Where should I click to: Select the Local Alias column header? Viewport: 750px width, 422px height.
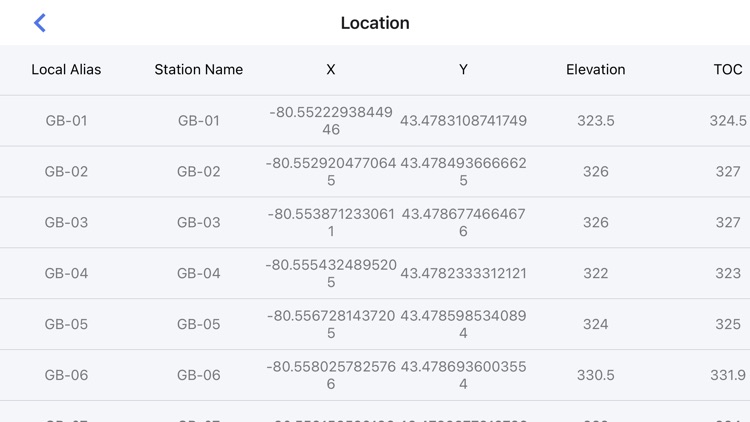[66, 70]
